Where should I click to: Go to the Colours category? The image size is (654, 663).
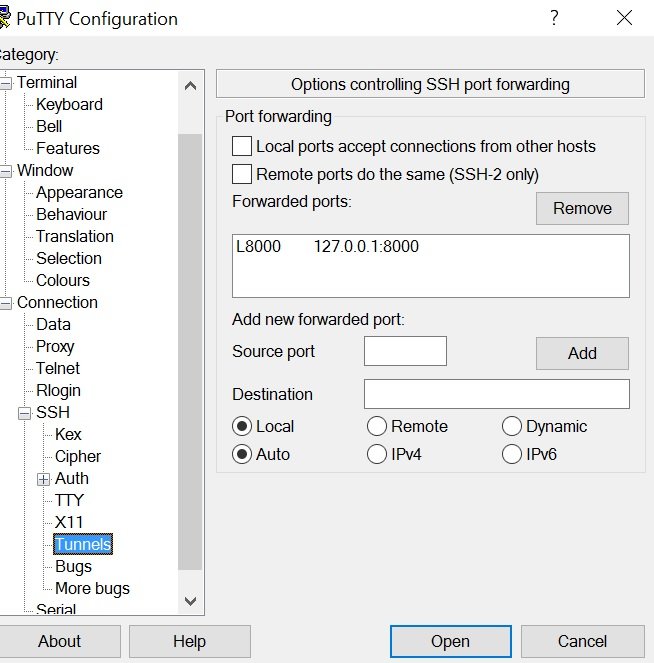(63, 280)
